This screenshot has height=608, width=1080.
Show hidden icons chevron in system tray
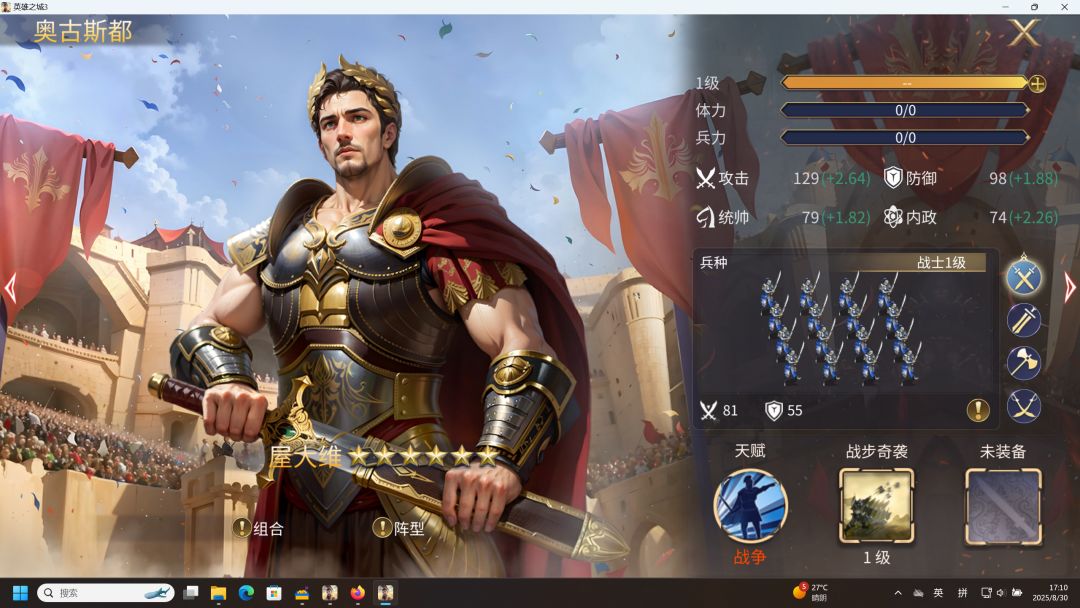898,593
